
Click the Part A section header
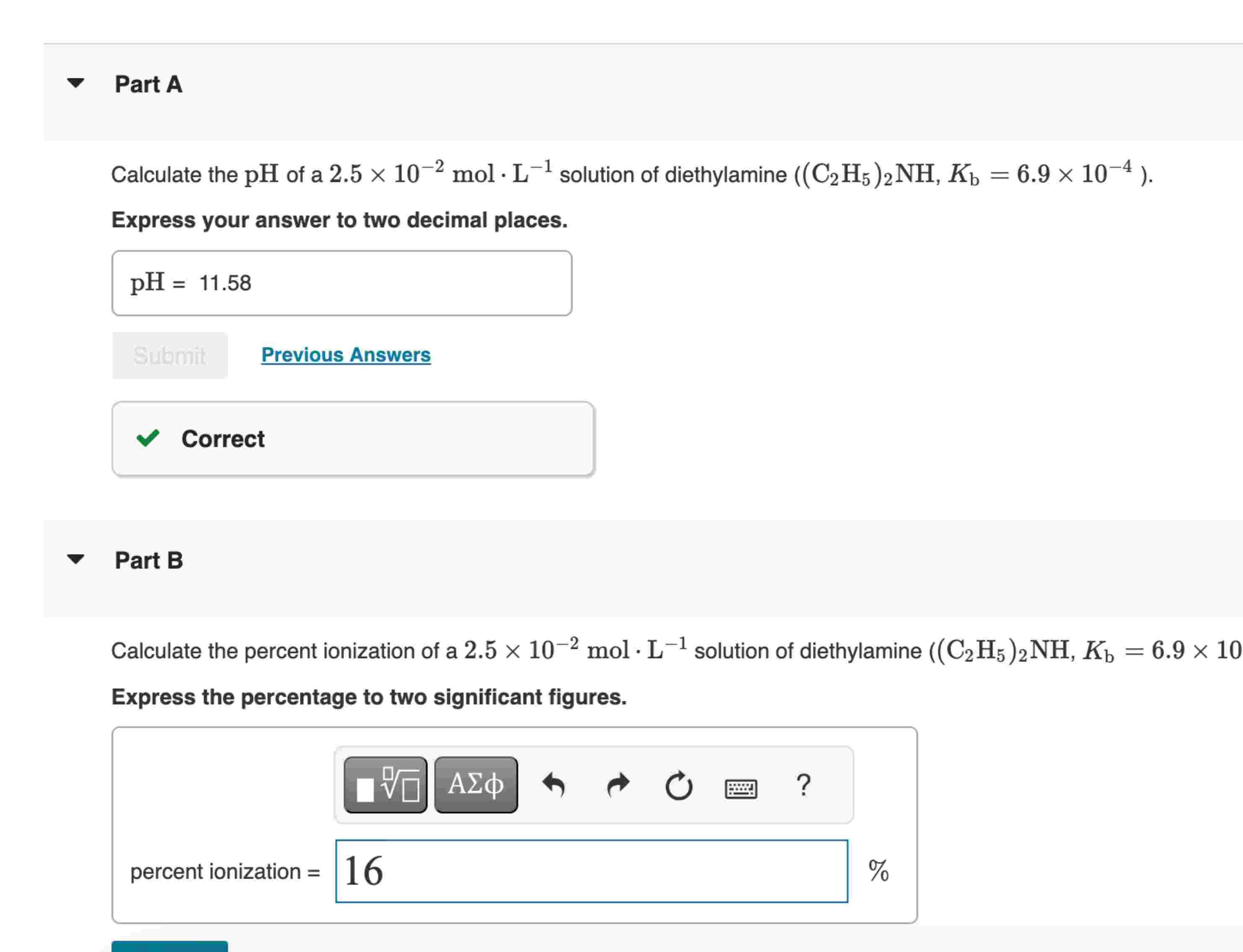point(149,84)
